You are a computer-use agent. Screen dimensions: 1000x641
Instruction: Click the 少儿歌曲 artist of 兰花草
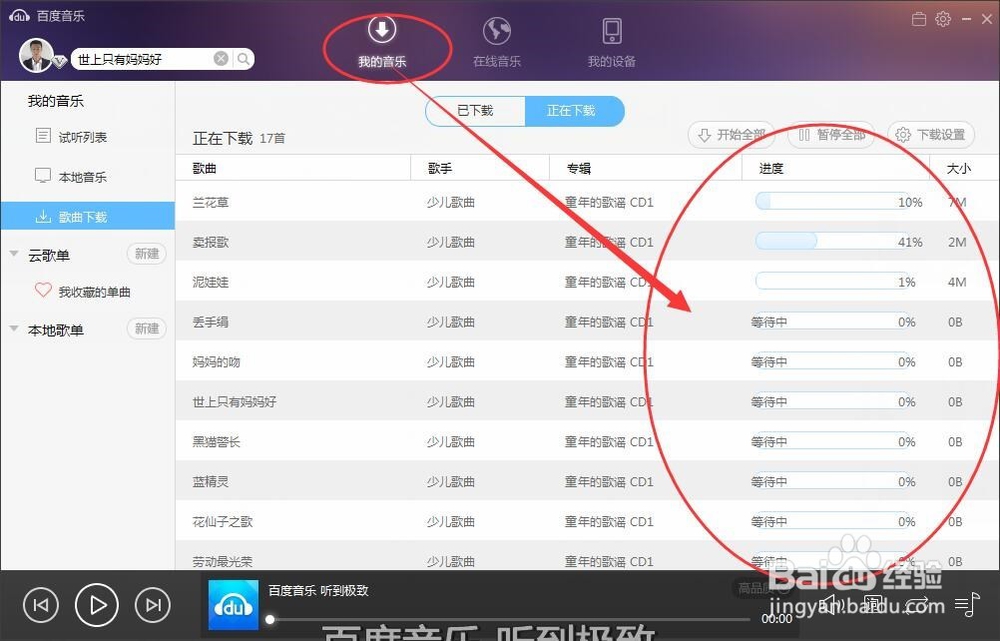[x=451, y=202]
